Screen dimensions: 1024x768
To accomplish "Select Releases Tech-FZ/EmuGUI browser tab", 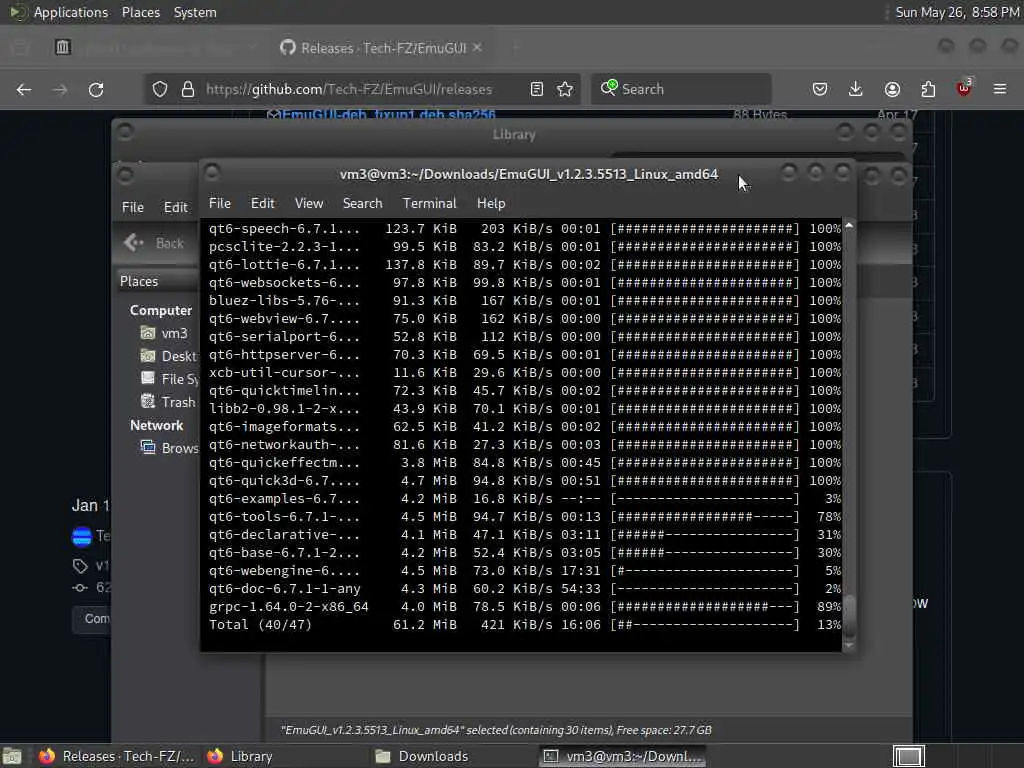I will point(382,48).
